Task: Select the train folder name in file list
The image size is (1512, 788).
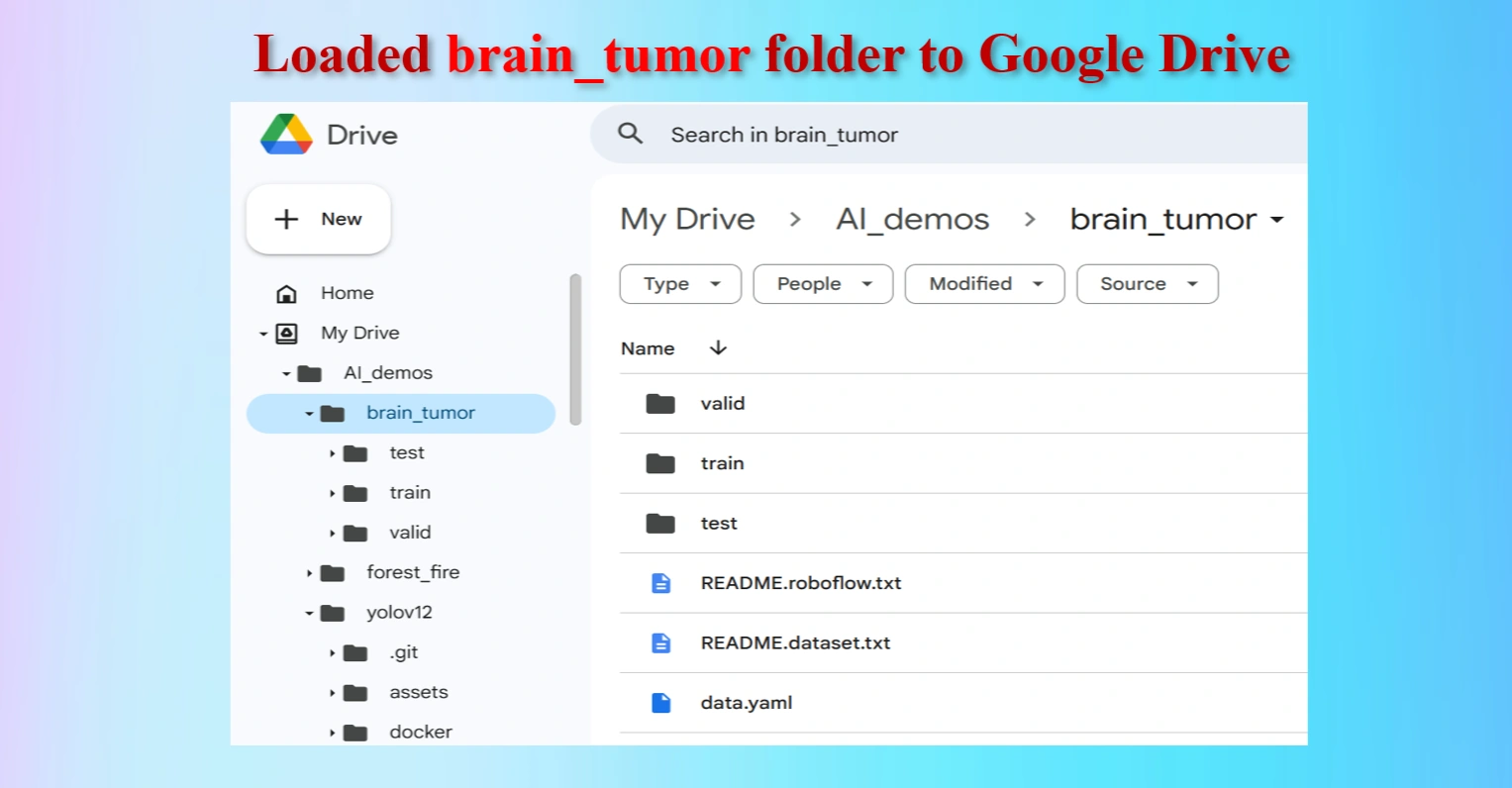Action: (x=723, y=463)
